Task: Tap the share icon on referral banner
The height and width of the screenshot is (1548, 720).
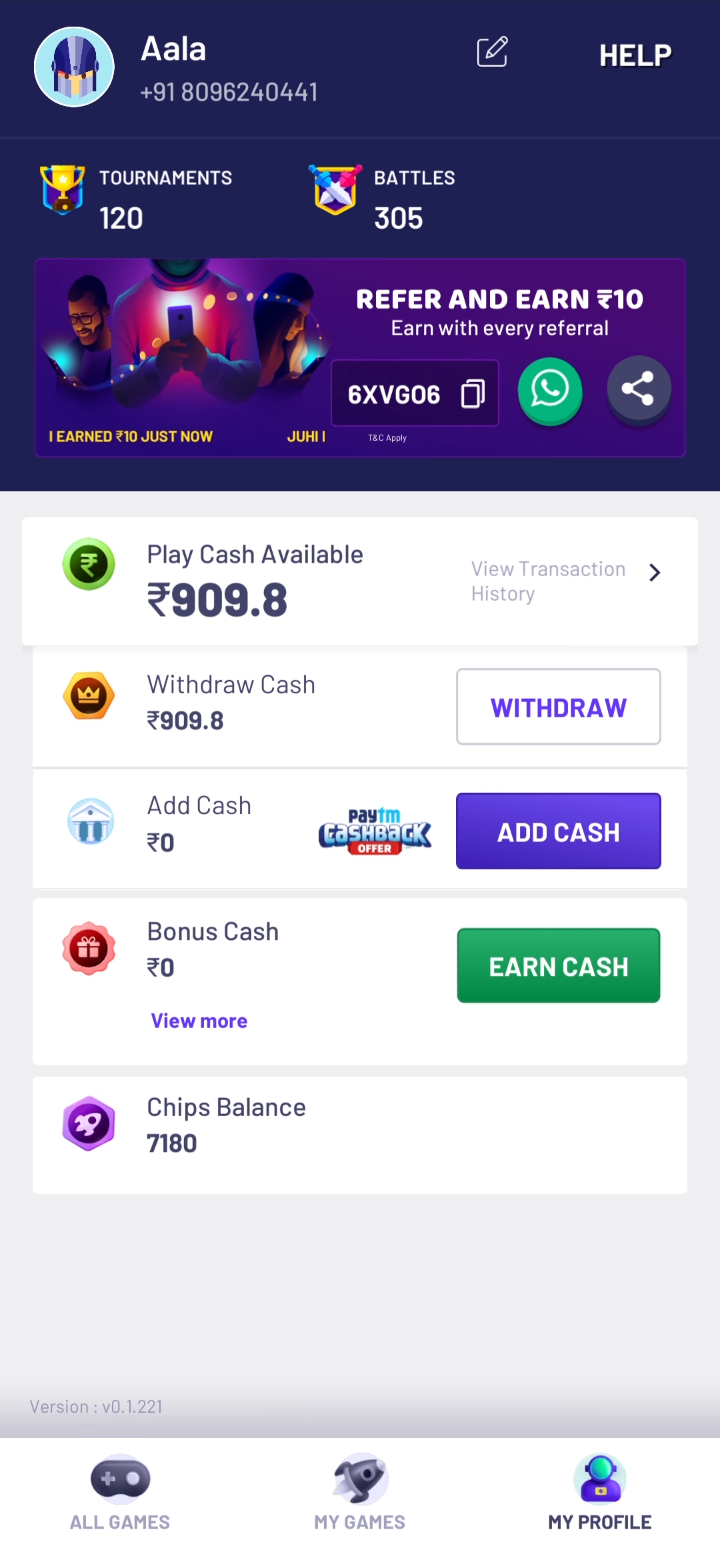Action: coord(638,388)
